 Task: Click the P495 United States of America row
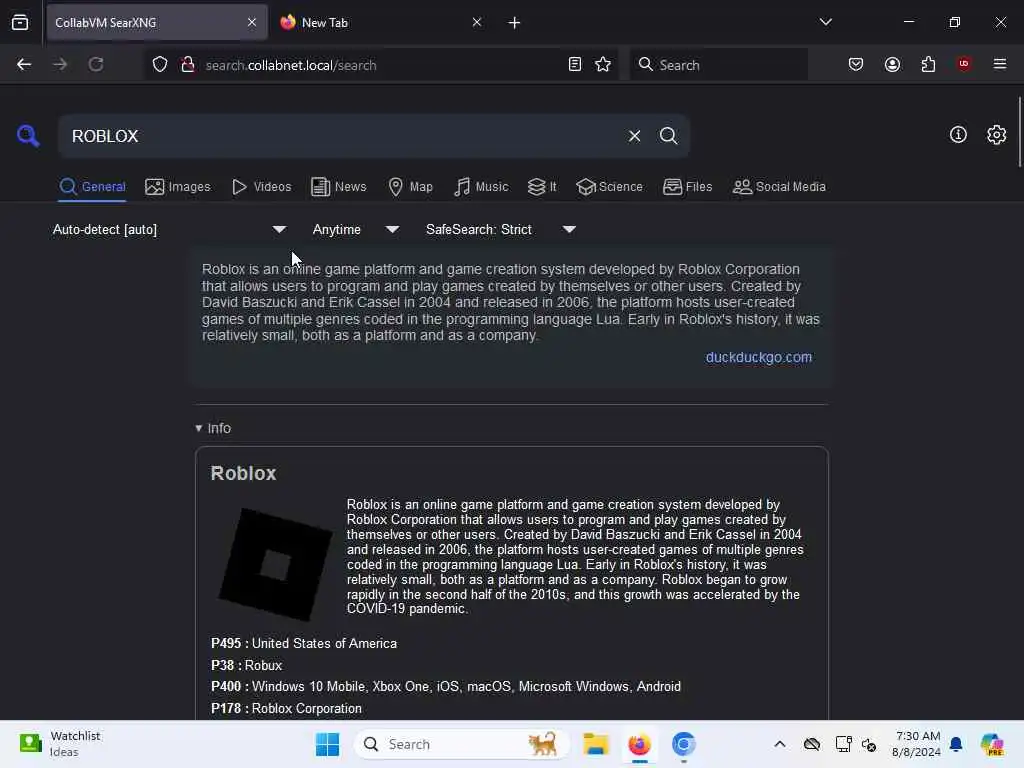point(304,644)
